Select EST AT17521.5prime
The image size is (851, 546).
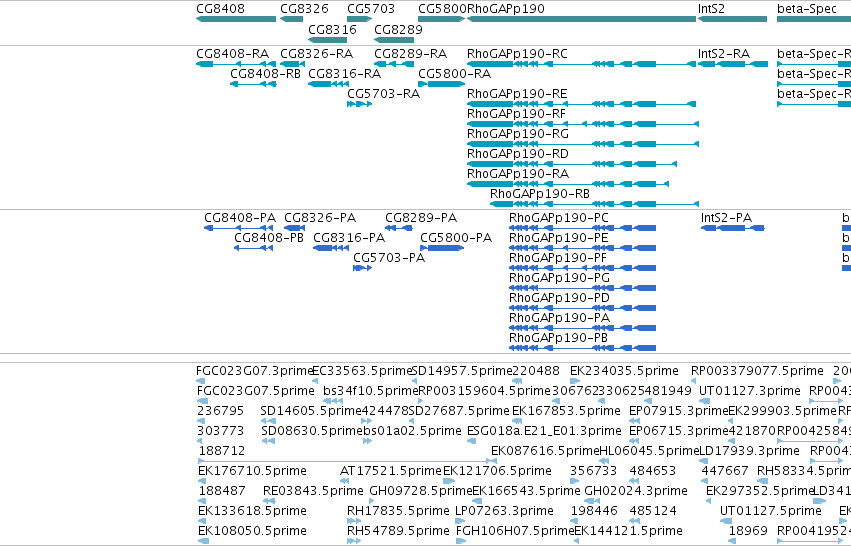[x=345, y=481]
